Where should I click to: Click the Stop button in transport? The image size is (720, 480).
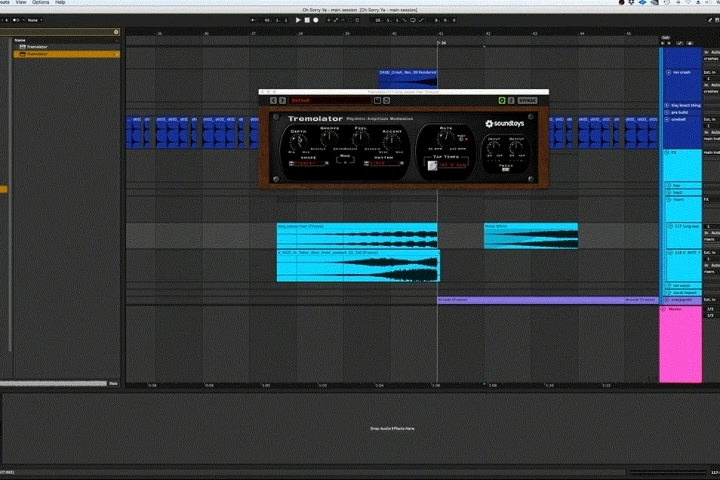(307, 20)
